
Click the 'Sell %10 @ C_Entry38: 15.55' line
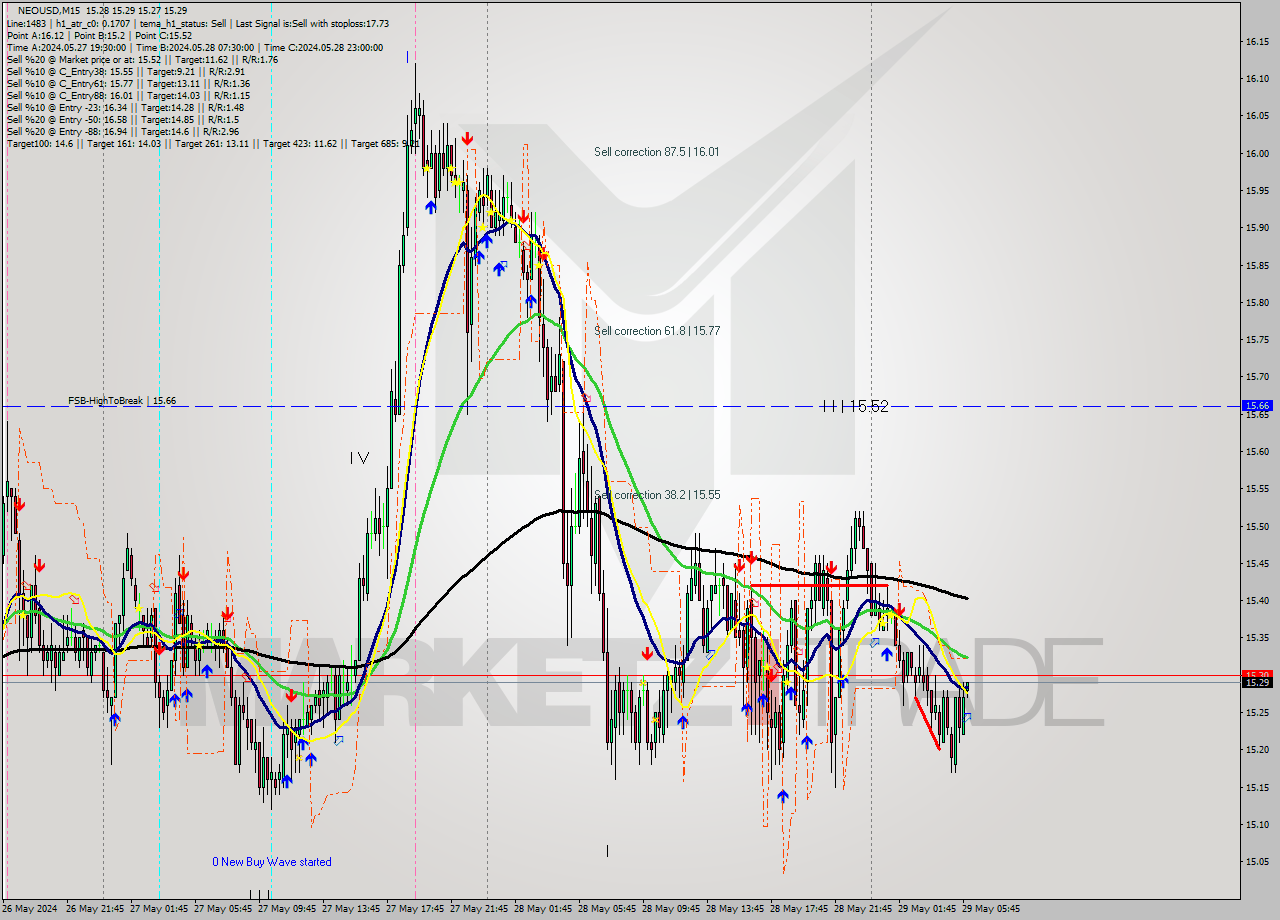tap(125, 71)
